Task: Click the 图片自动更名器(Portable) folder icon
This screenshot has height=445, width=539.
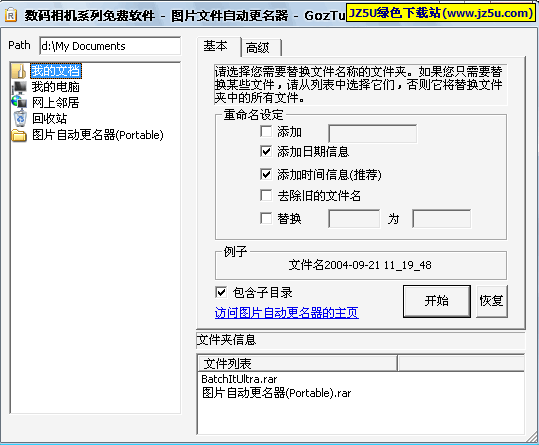Action: tap(19, 135)
